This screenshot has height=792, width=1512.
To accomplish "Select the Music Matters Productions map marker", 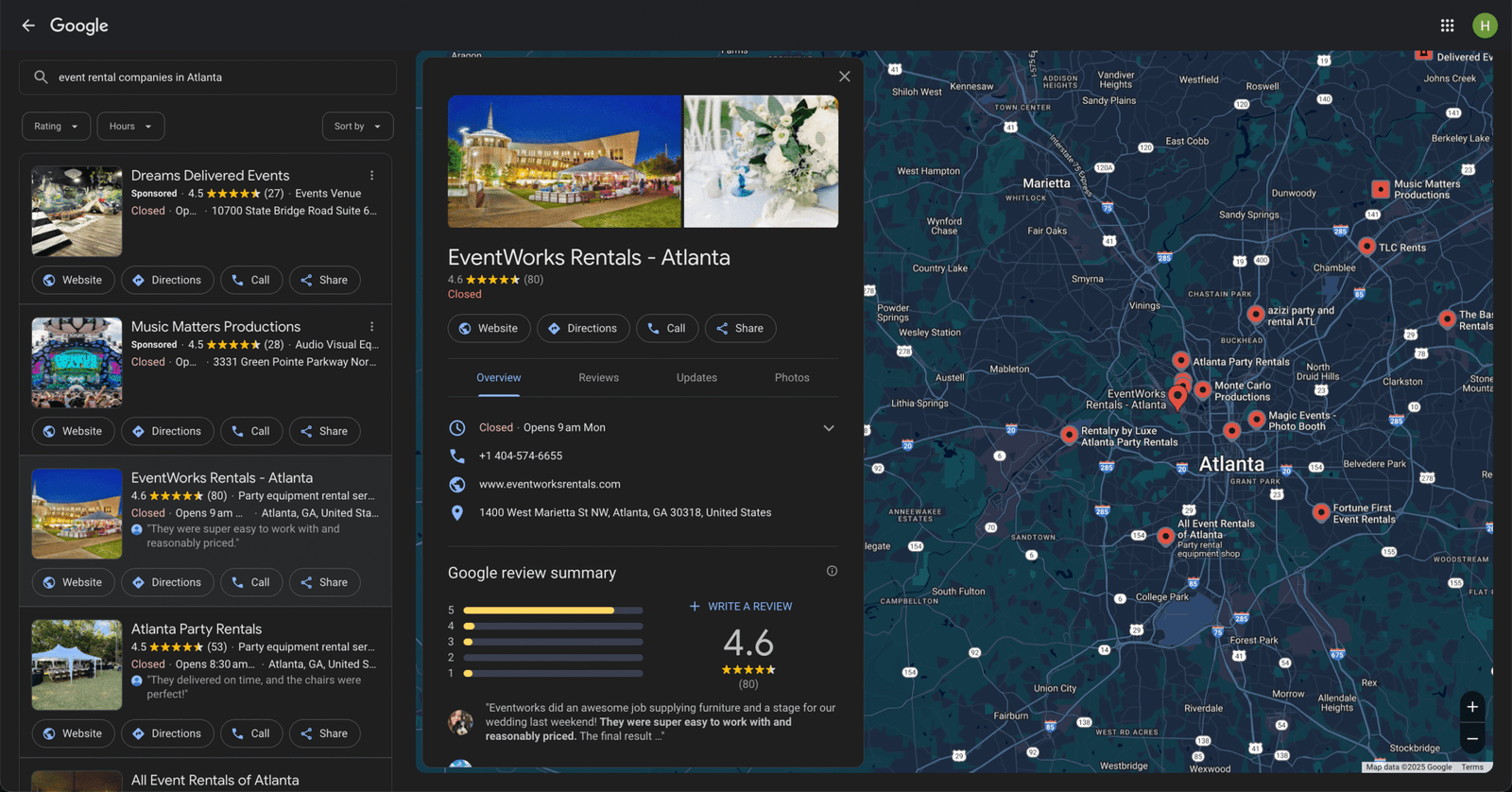I will pyautogui.click(x=1381, y=189).
